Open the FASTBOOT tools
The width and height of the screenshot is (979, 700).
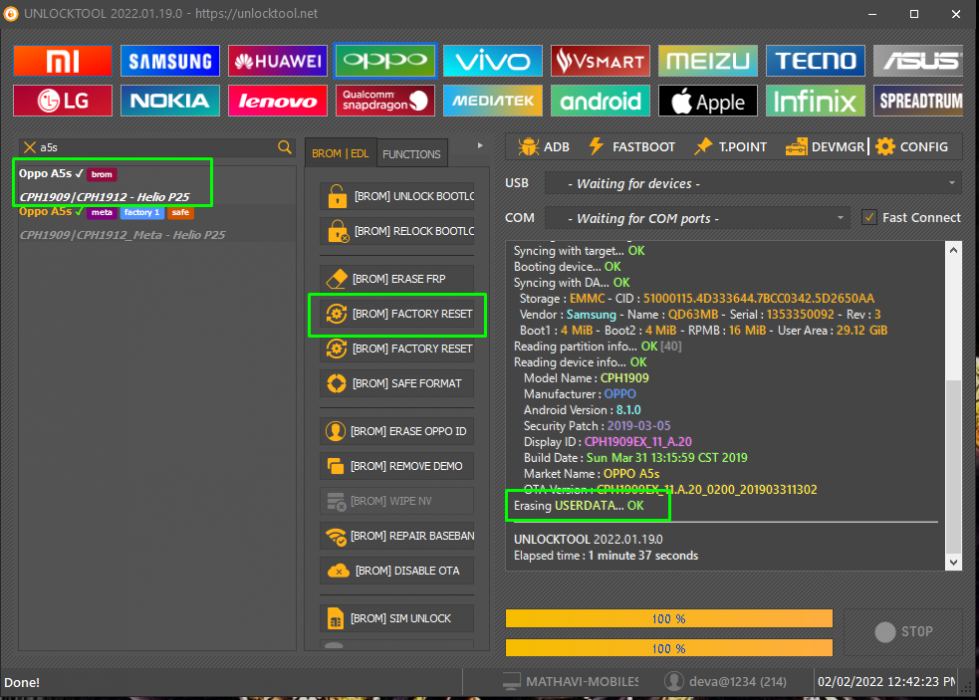tap(632, 147)
